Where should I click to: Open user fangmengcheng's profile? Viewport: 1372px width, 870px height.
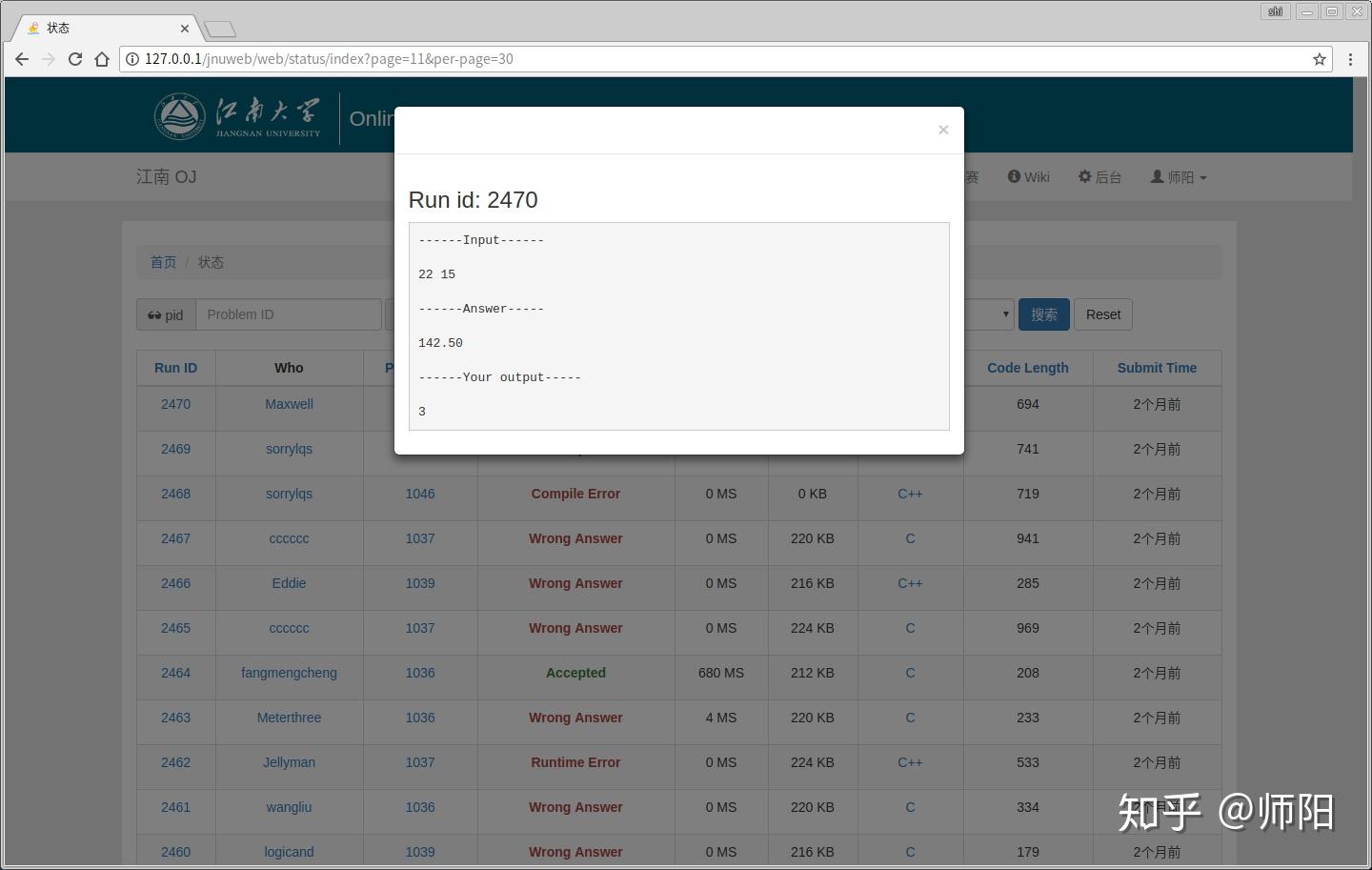click(x=289, y=673)
